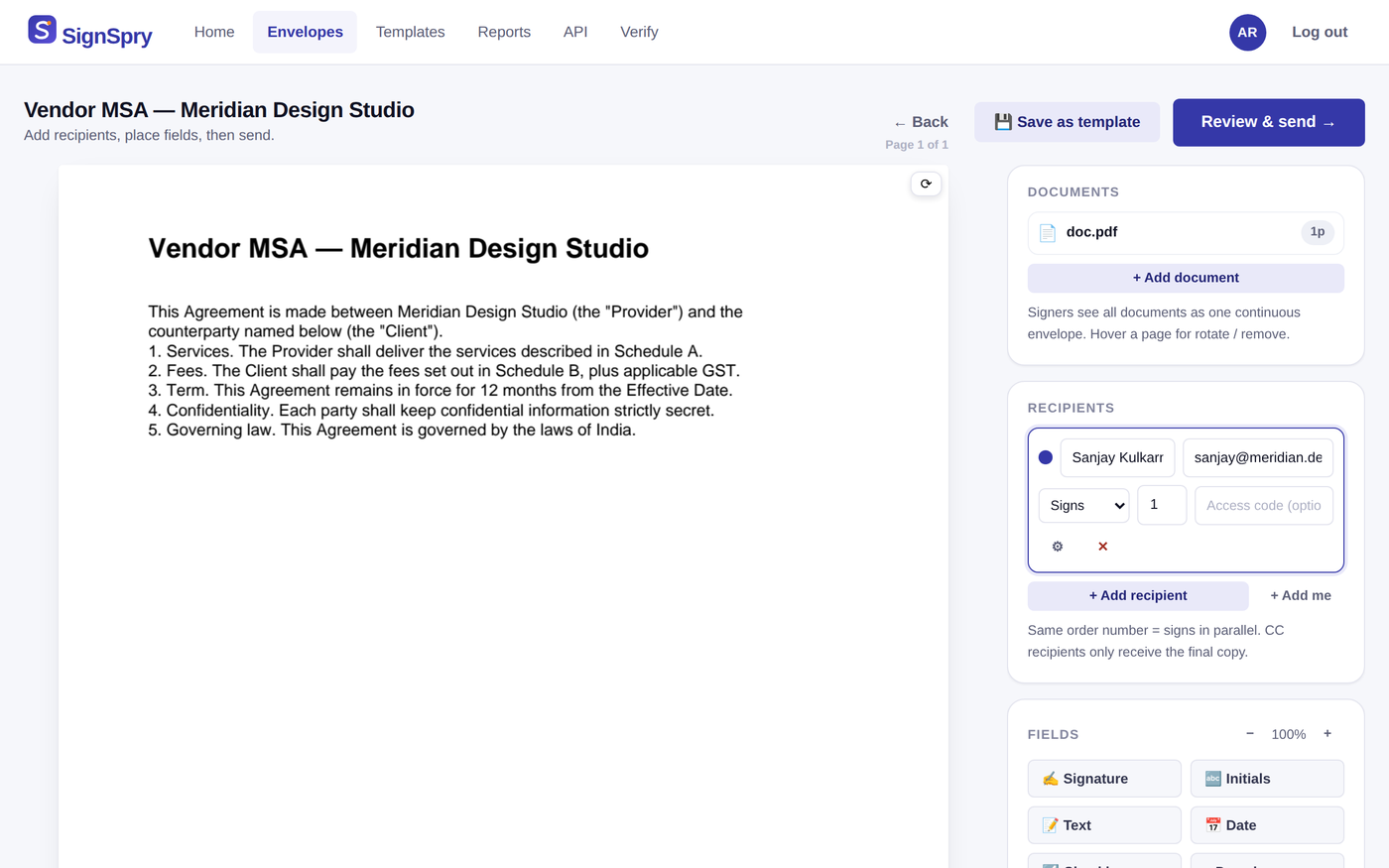
Task: Open the Envelopes tab
Action: [x=305, y=32]
